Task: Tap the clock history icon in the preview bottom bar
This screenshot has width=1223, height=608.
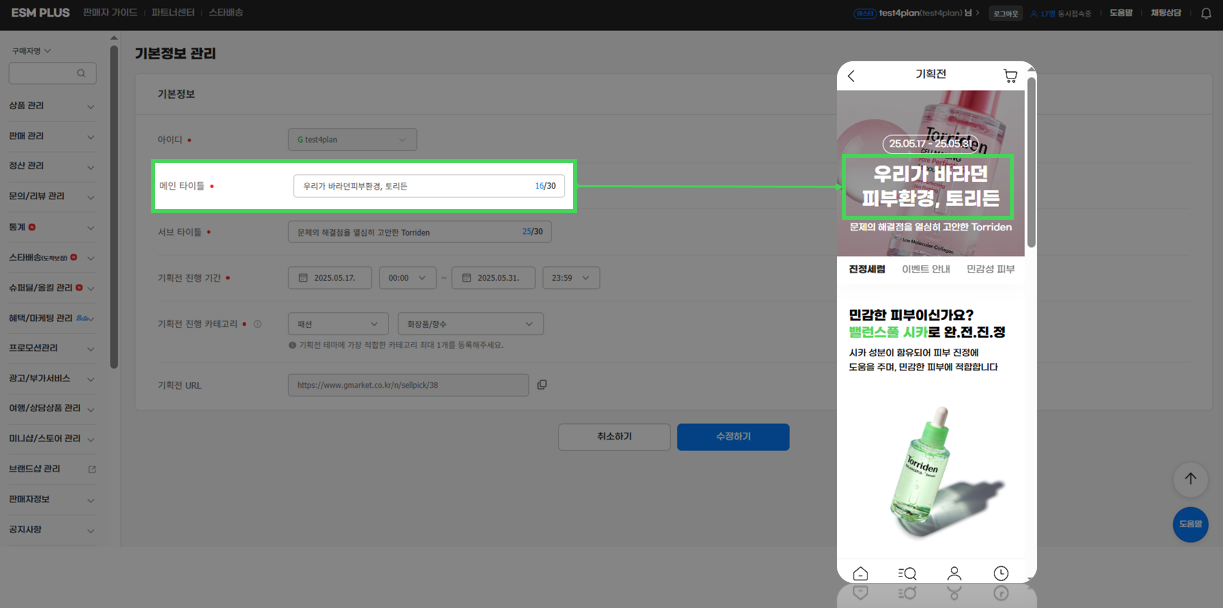Action: pyautogui.click(x=1001, y=573)
